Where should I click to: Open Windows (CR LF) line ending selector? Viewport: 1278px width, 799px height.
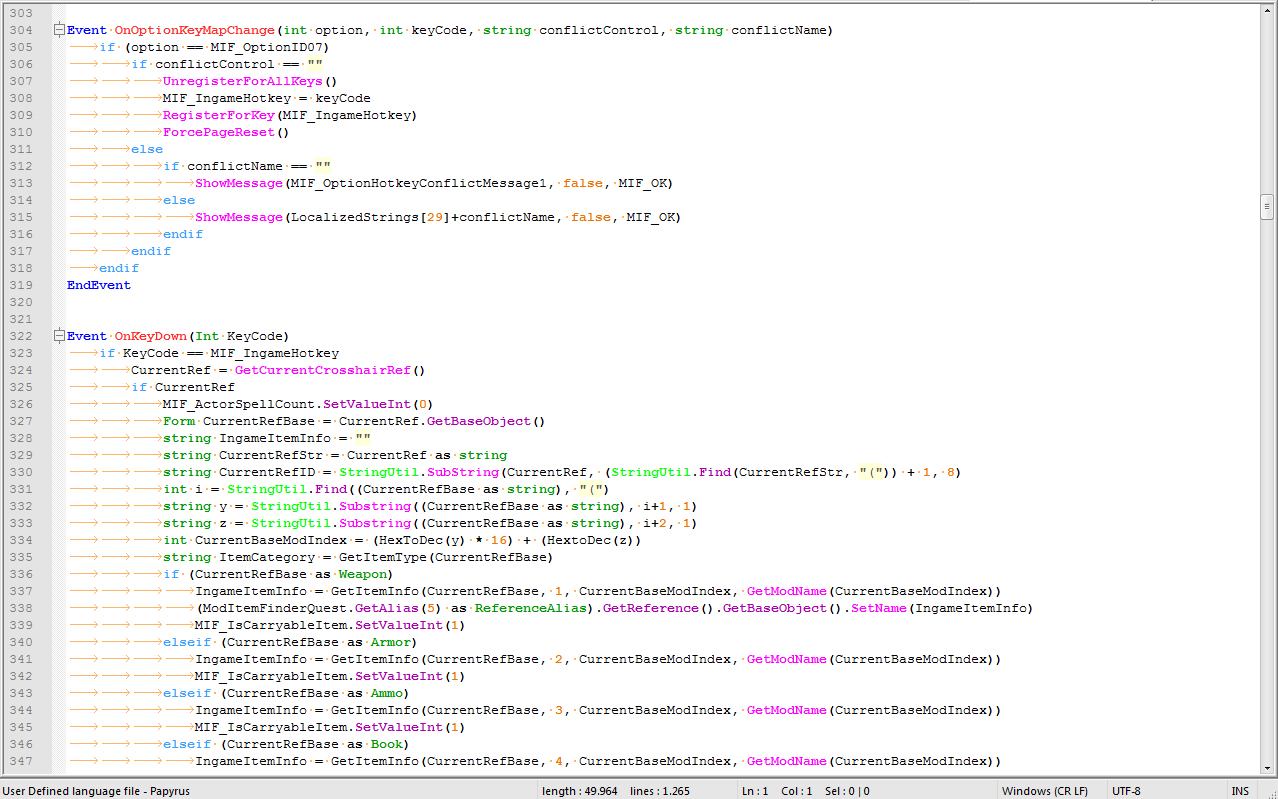1044,791
